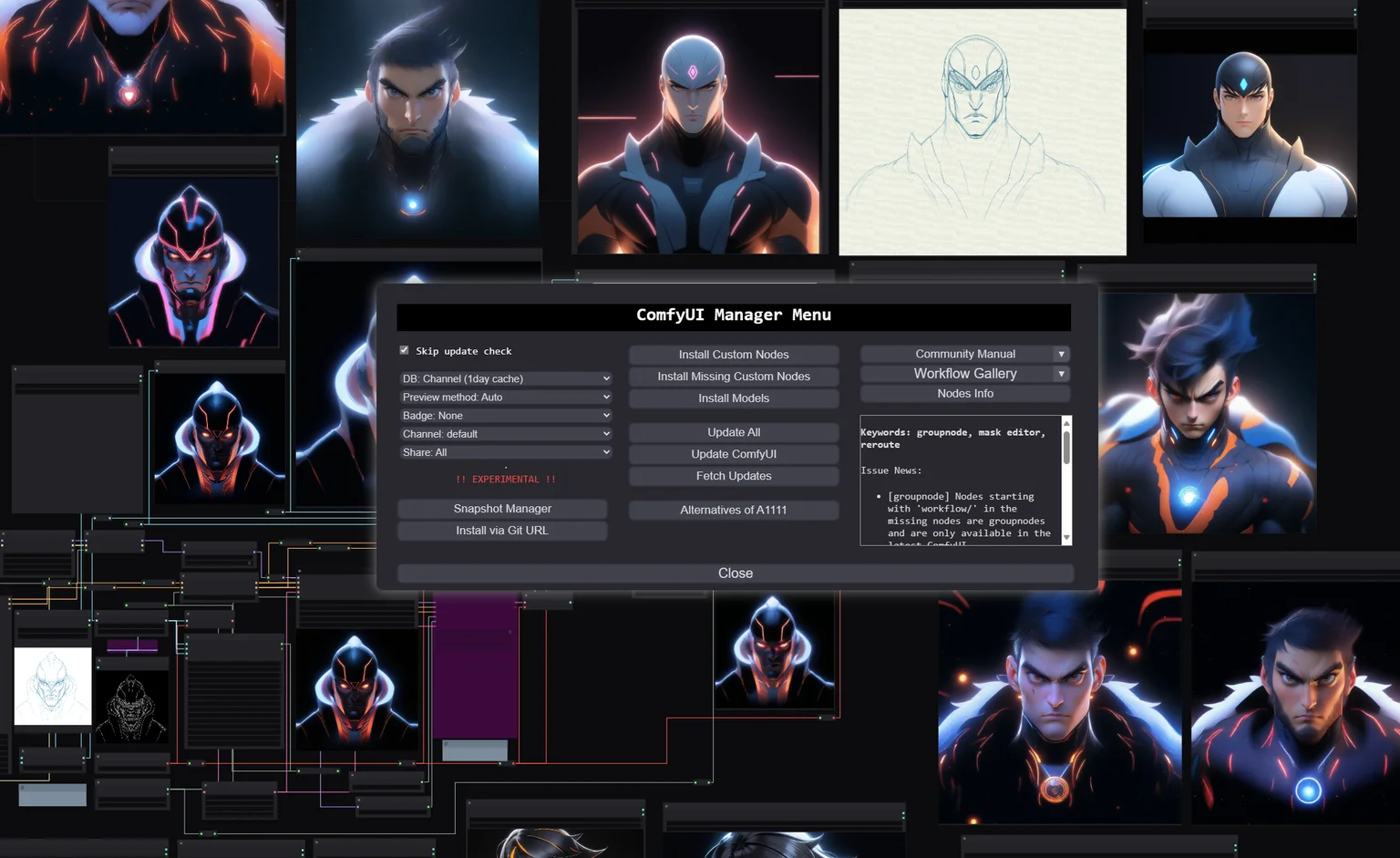The image size is (1400, 858).
Task: Click the "Issue News:" heading
Action: 891,470
